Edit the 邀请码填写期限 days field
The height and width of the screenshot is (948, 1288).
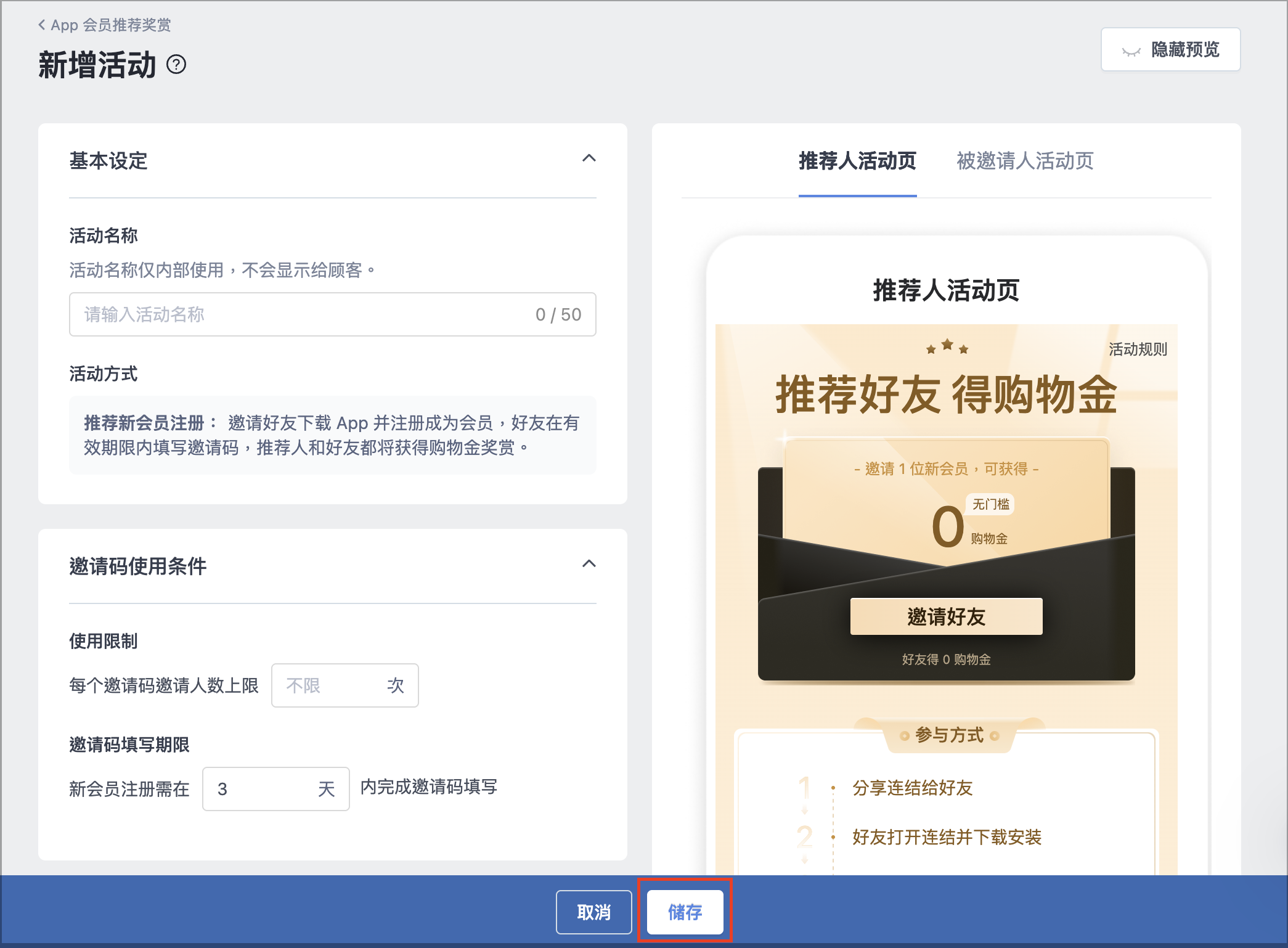276,789
